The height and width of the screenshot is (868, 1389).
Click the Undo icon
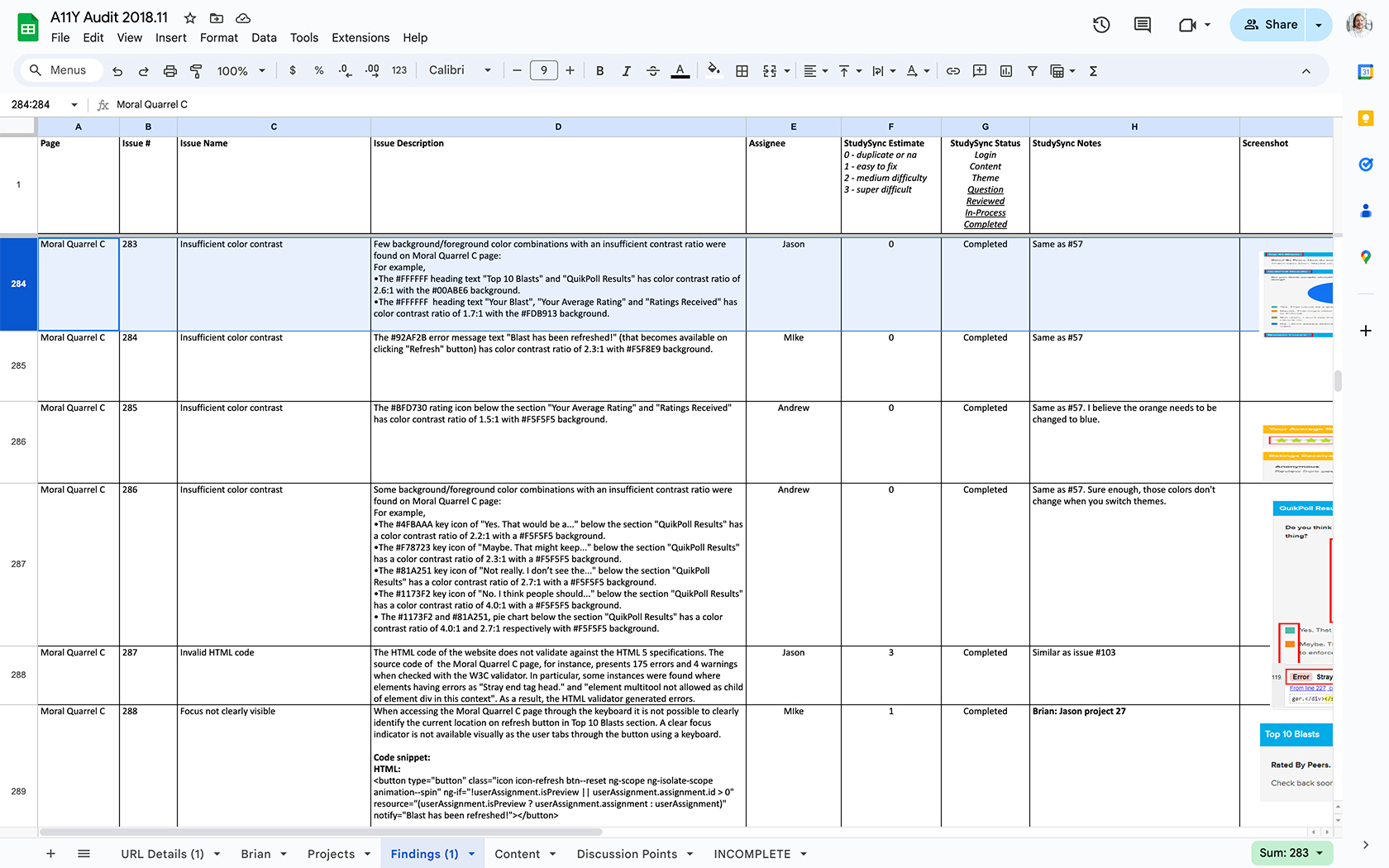(117, 71)
